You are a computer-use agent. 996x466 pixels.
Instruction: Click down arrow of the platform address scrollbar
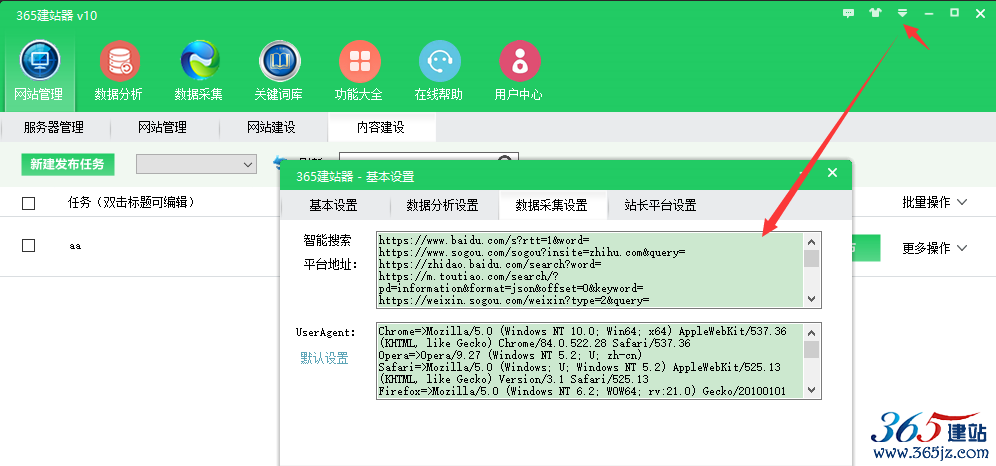(x=812, y=299)
